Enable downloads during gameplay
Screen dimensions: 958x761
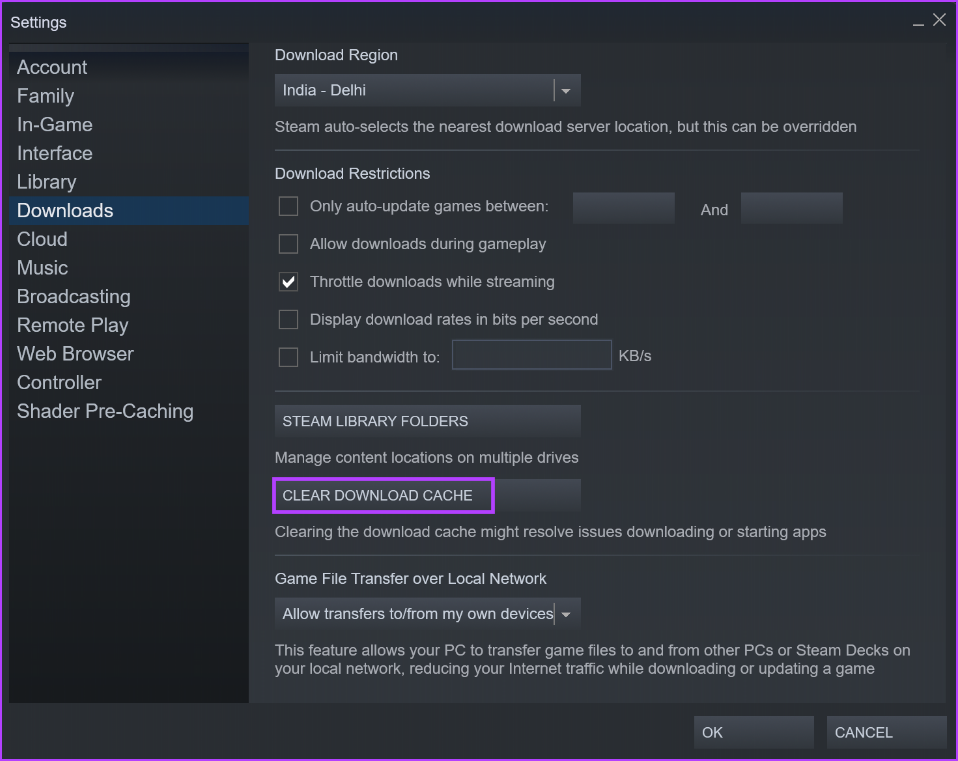point(288,244)
